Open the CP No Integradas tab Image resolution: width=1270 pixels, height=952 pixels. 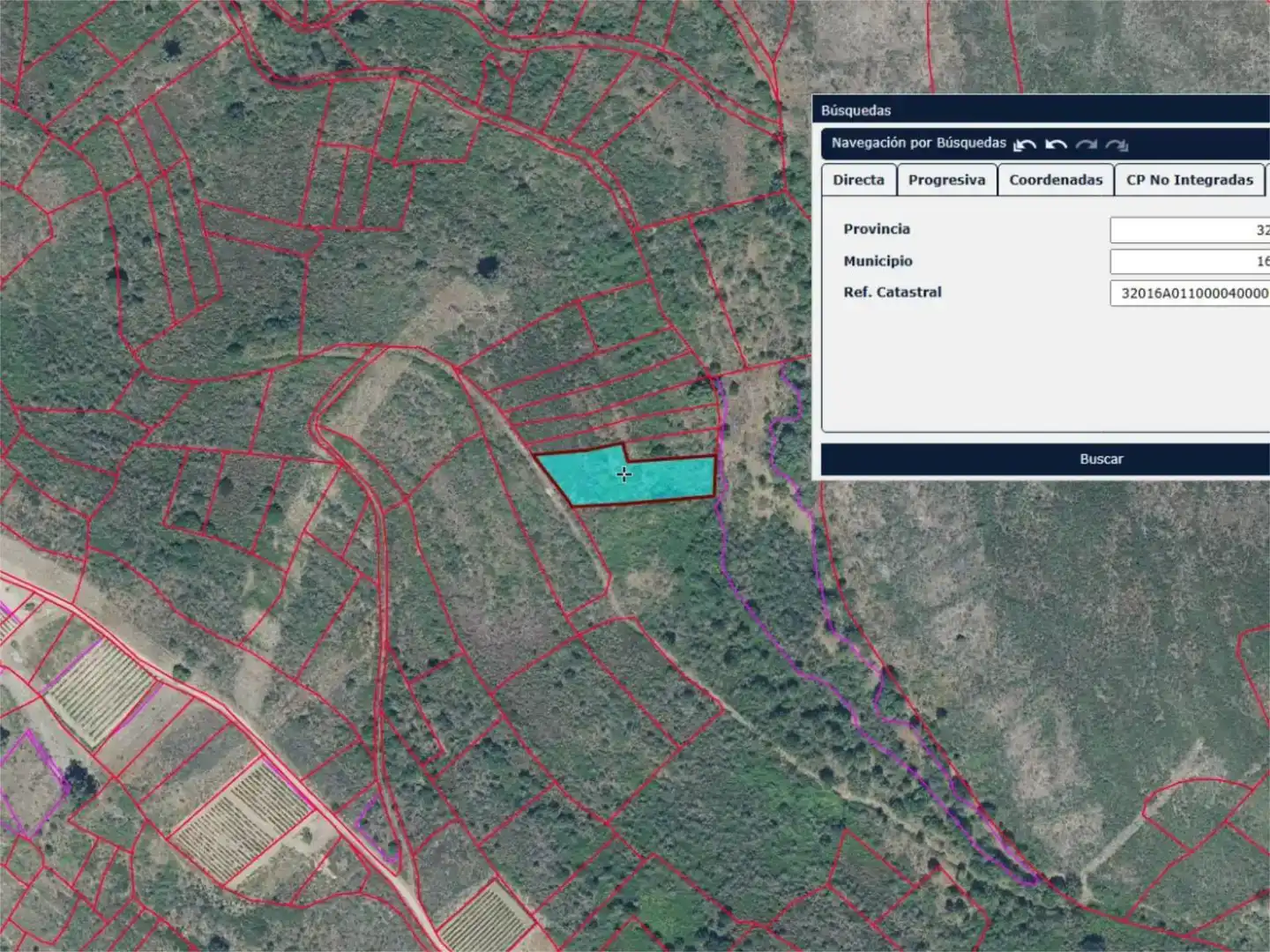point(1190,180)
